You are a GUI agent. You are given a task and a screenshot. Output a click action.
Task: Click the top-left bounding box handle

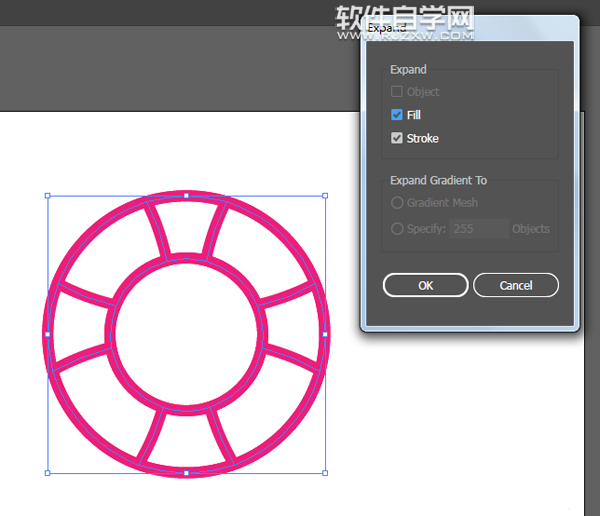click(47, 195)
